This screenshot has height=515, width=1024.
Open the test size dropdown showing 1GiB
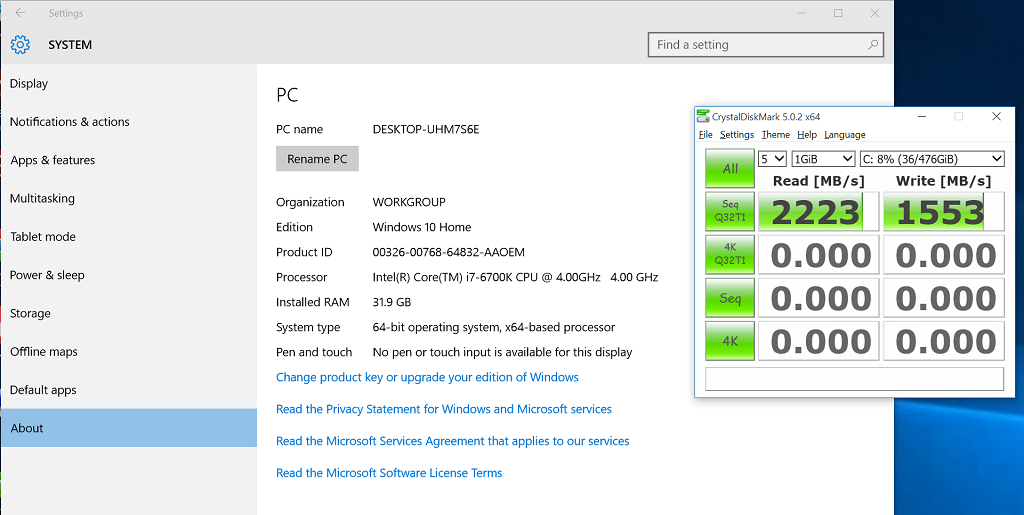823,159
